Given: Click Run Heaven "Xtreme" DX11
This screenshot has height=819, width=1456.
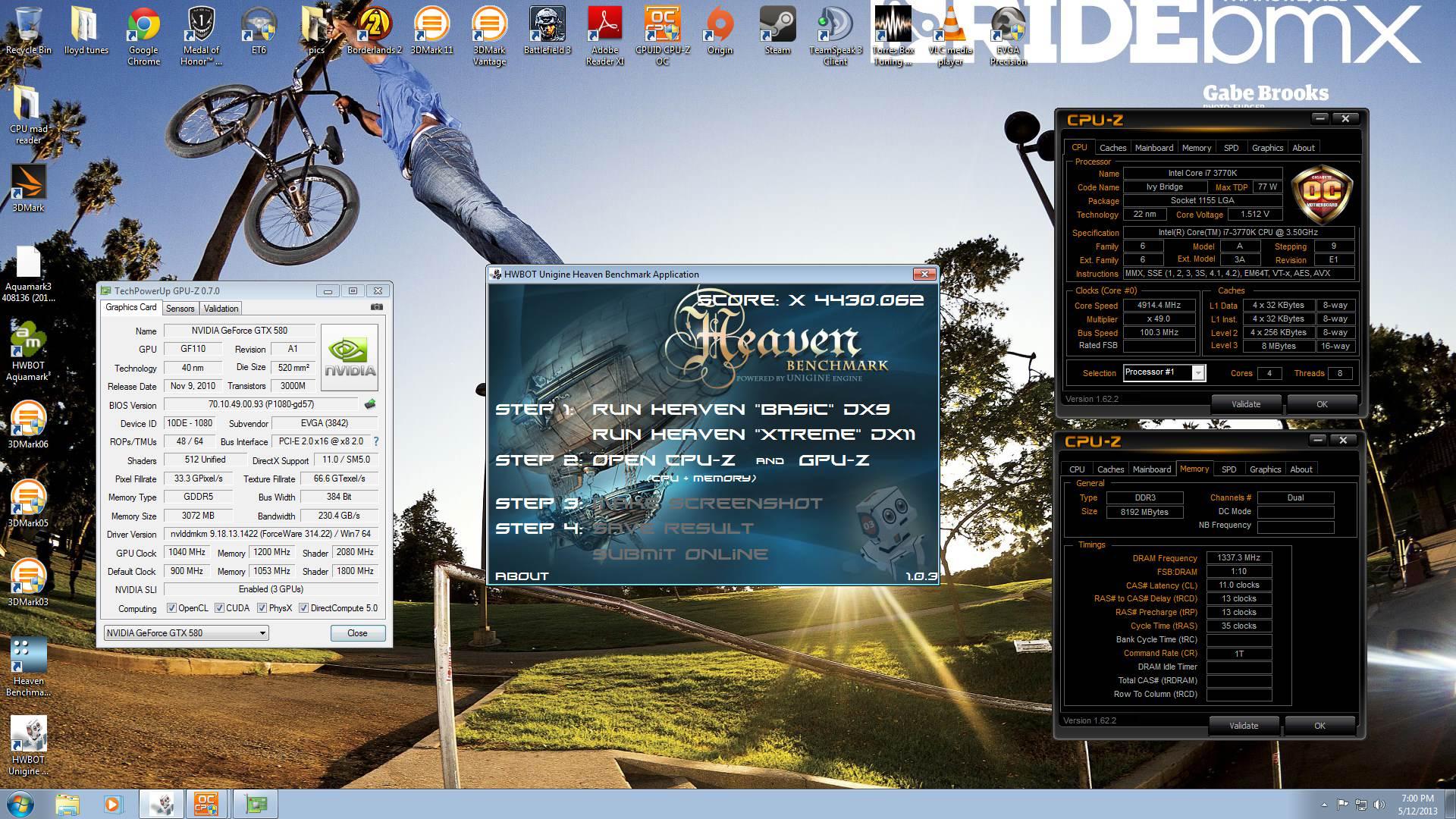Looking at the screenshot, I should click(x=754, y=435).
